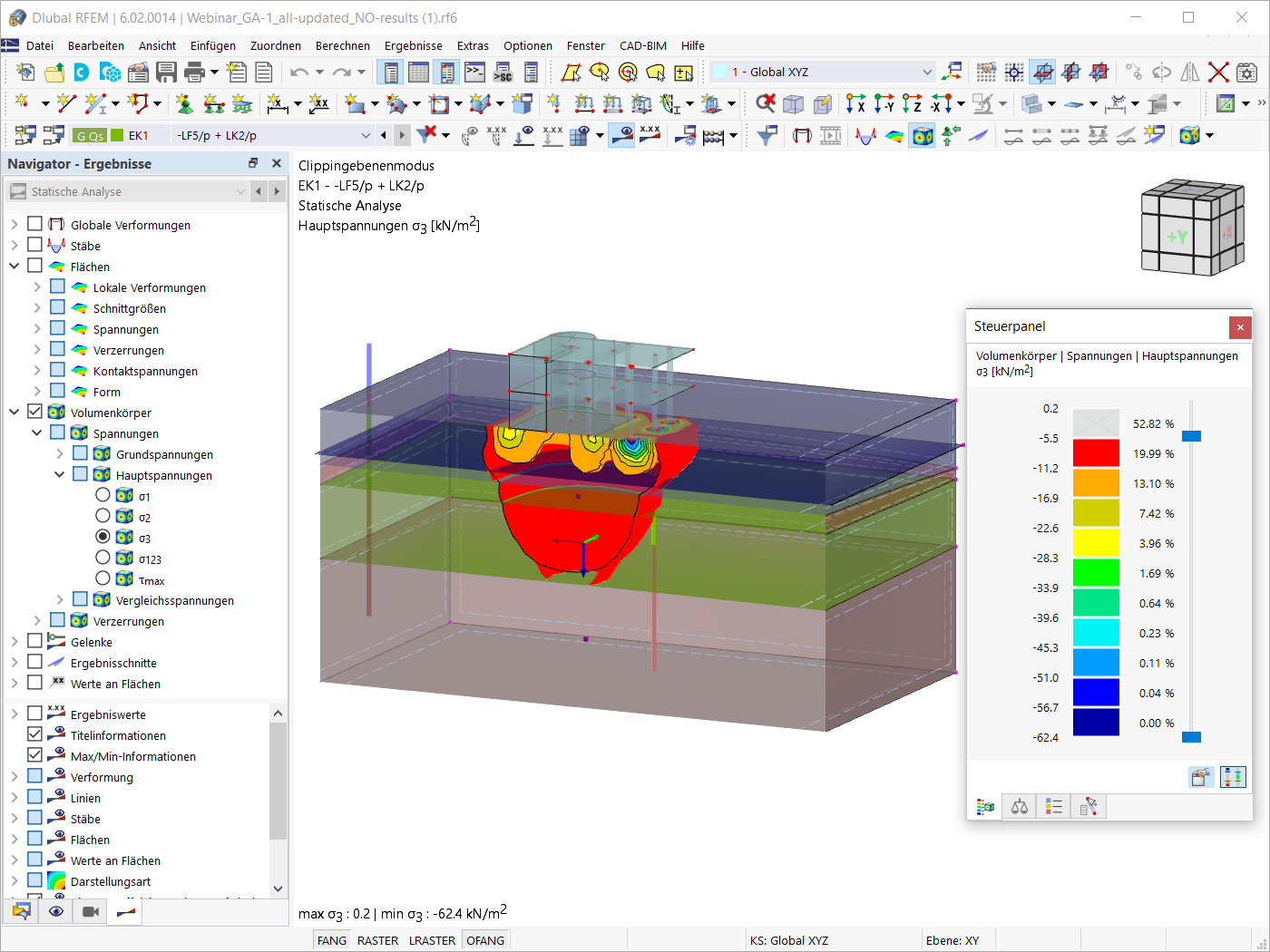Image resolution: width=1270 pixels, height=952 pixels.
Task: Click the wireframe cube display icon
Action: [x=794, y=104]
